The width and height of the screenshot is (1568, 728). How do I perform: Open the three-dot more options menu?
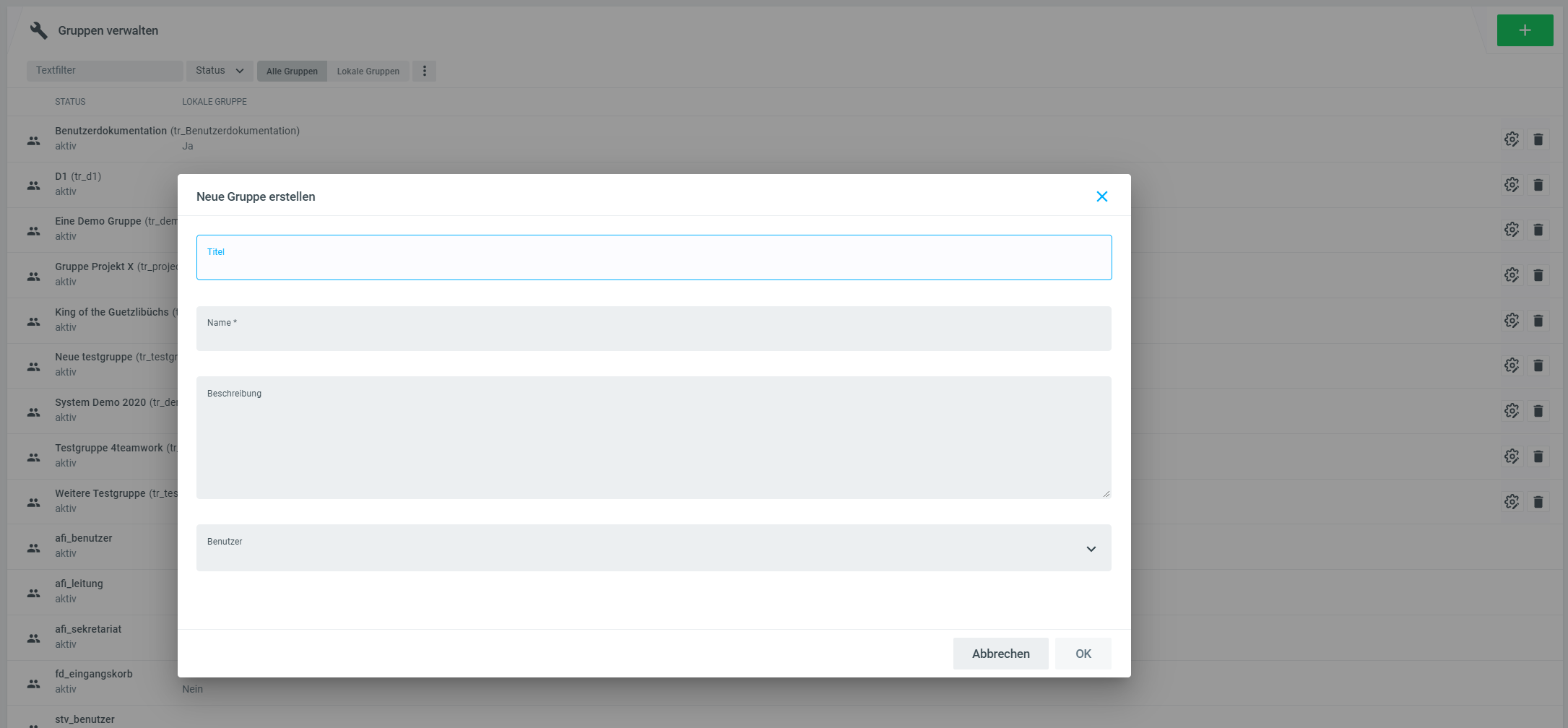(424, 71)
